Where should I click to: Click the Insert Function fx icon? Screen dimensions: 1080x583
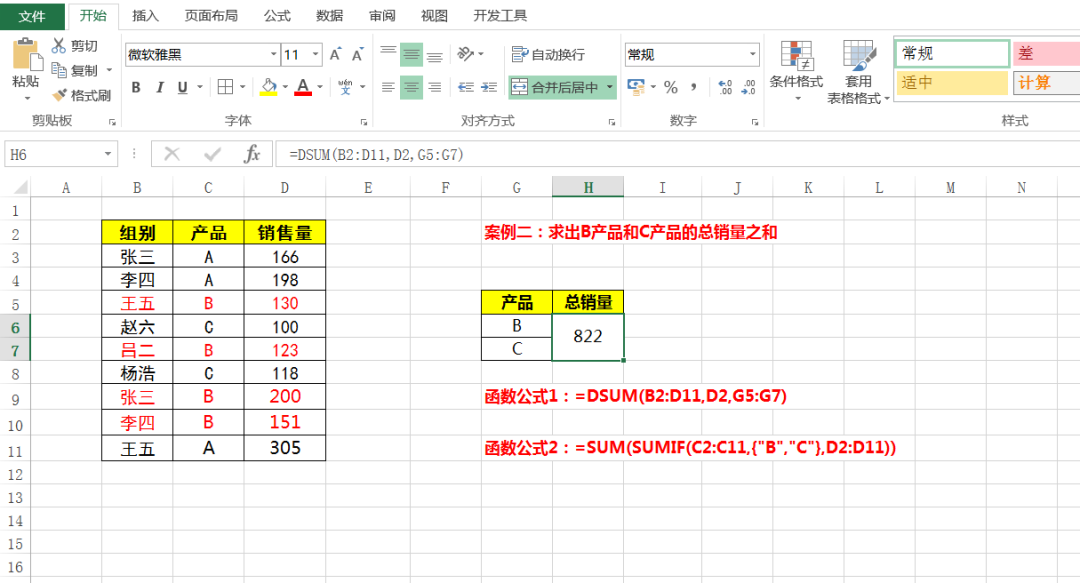252,154
